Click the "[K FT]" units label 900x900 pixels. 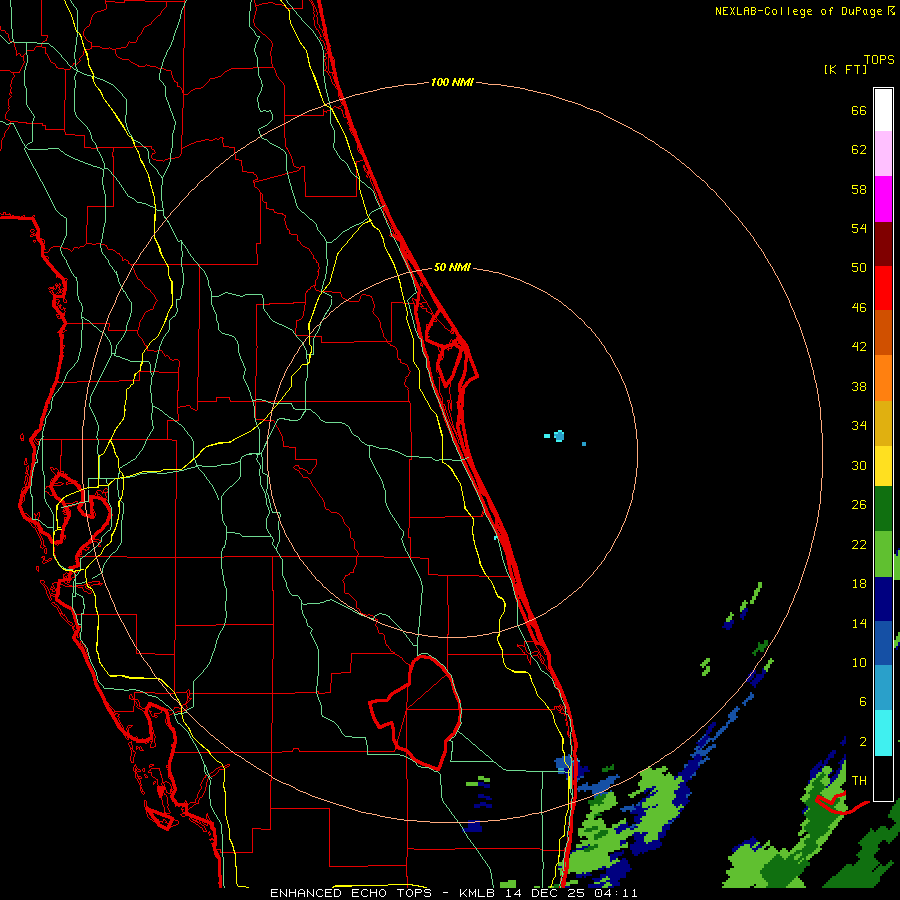pyautogui.click(x=845, y=70)
